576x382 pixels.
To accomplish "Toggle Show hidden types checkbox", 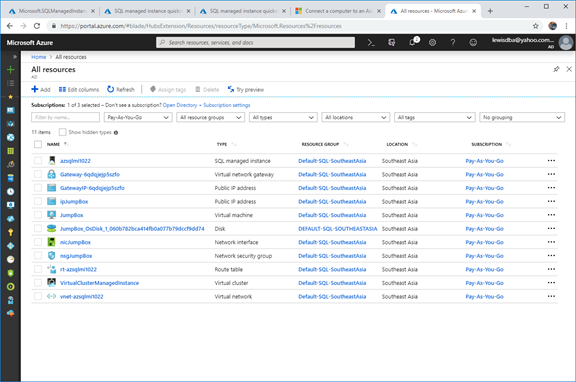I will 63,132.
